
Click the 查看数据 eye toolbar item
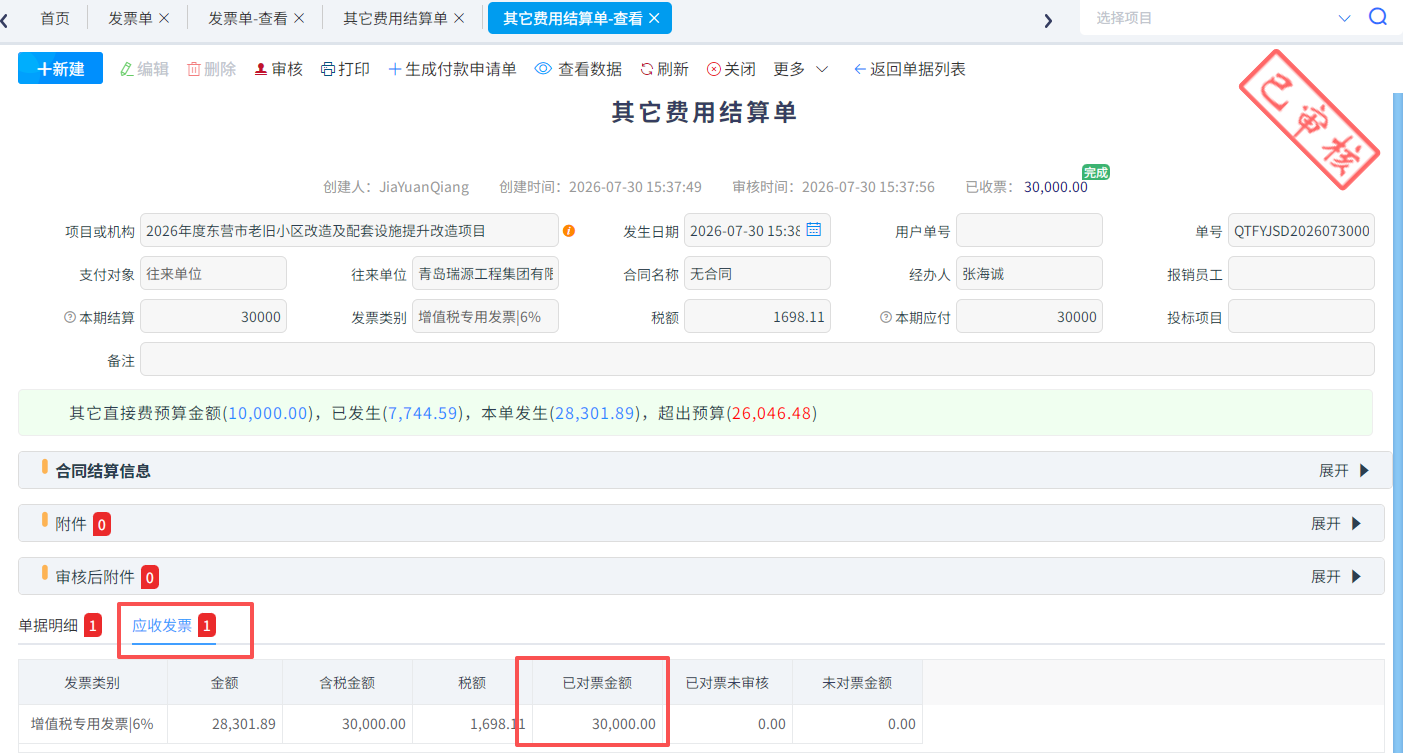pos(578,69)
